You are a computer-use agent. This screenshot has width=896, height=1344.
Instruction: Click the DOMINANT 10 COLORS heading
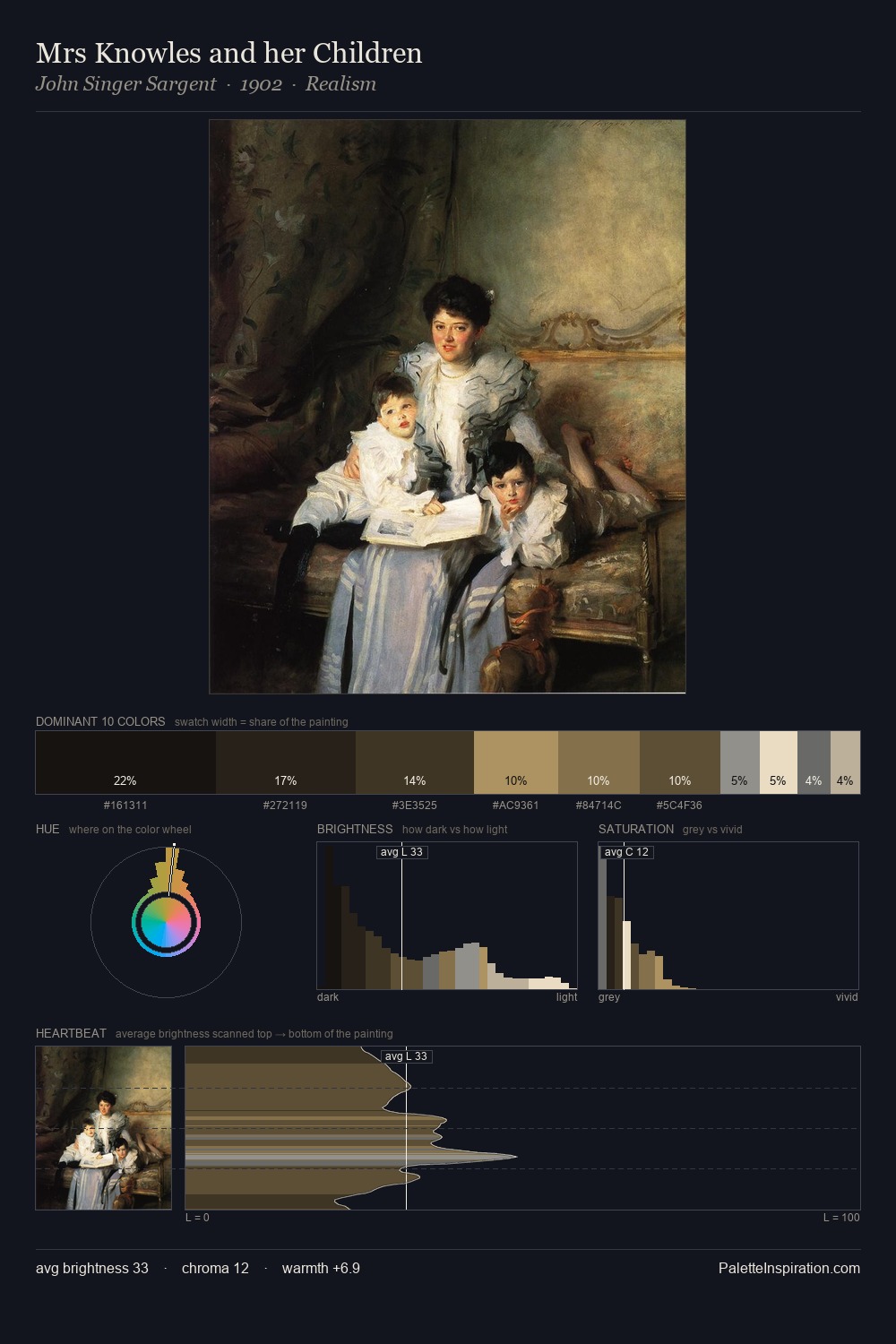pos(100,721)
